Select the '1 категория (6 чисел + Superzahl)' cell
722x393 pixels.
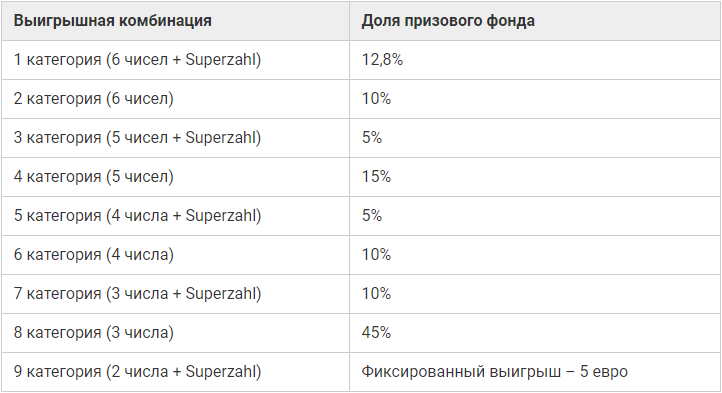click(175, 60)
